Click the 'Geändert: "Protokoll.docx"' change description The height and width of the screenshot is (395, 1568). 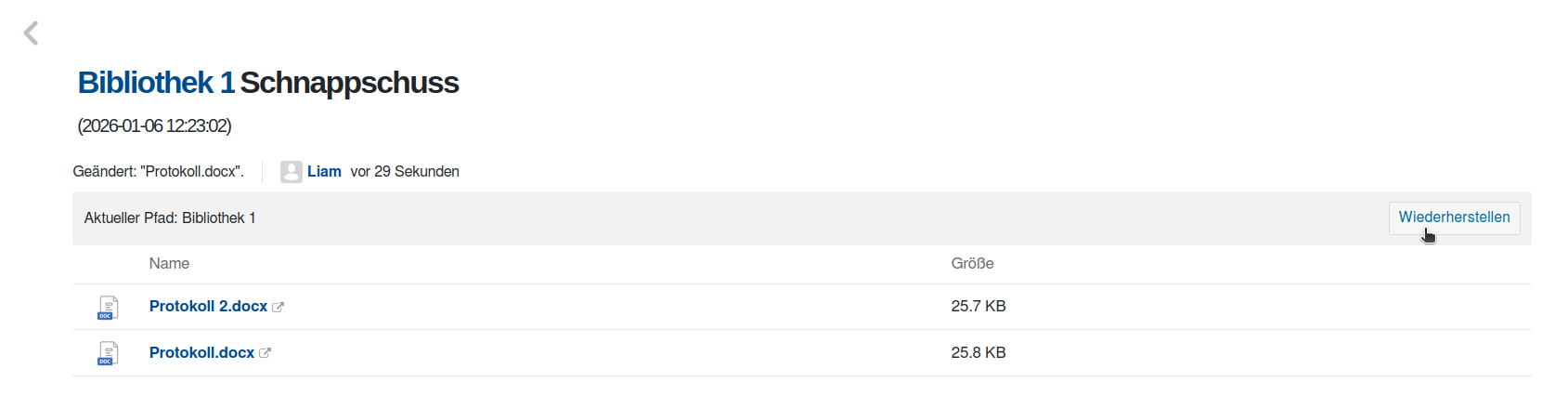[158, 172]
